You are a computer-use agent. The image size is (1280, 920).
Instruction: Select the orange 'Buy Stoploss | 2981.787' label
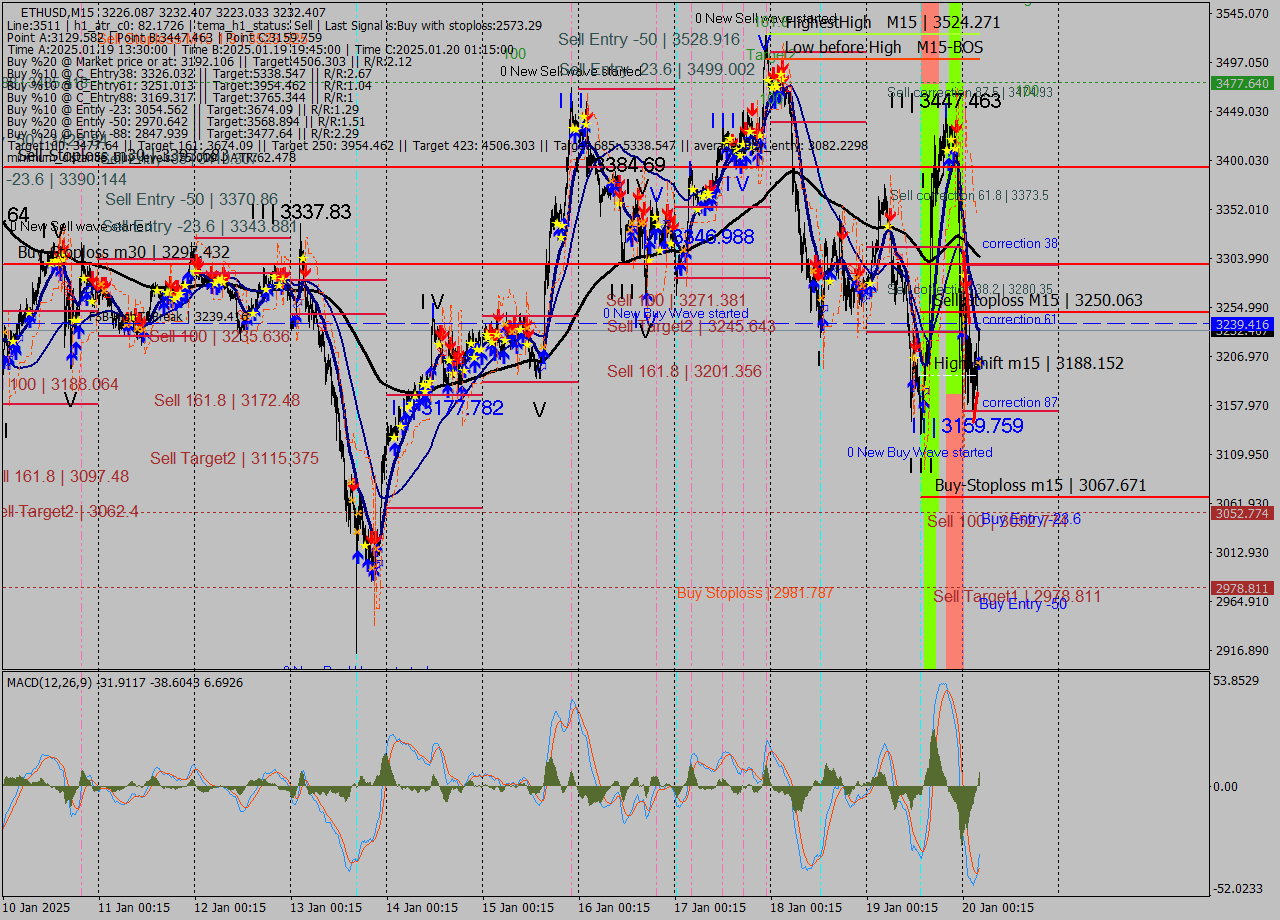pos(754,593)
